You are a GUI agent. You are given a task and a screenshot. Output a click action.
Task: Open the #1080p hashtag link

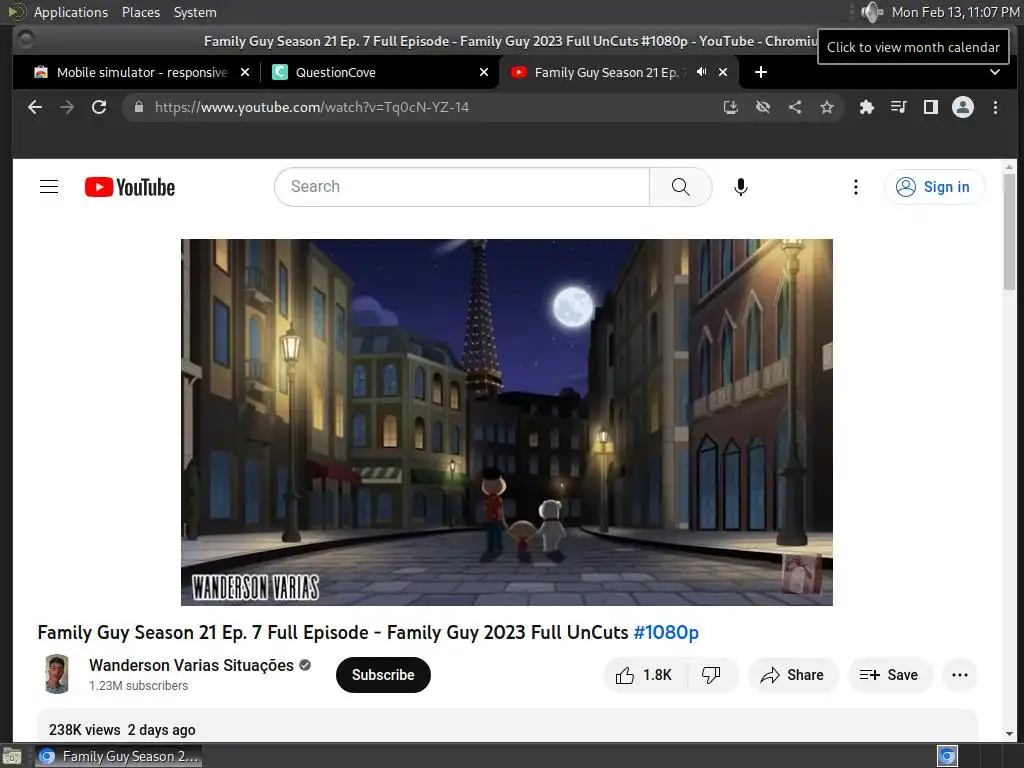[x=666, y=632]
